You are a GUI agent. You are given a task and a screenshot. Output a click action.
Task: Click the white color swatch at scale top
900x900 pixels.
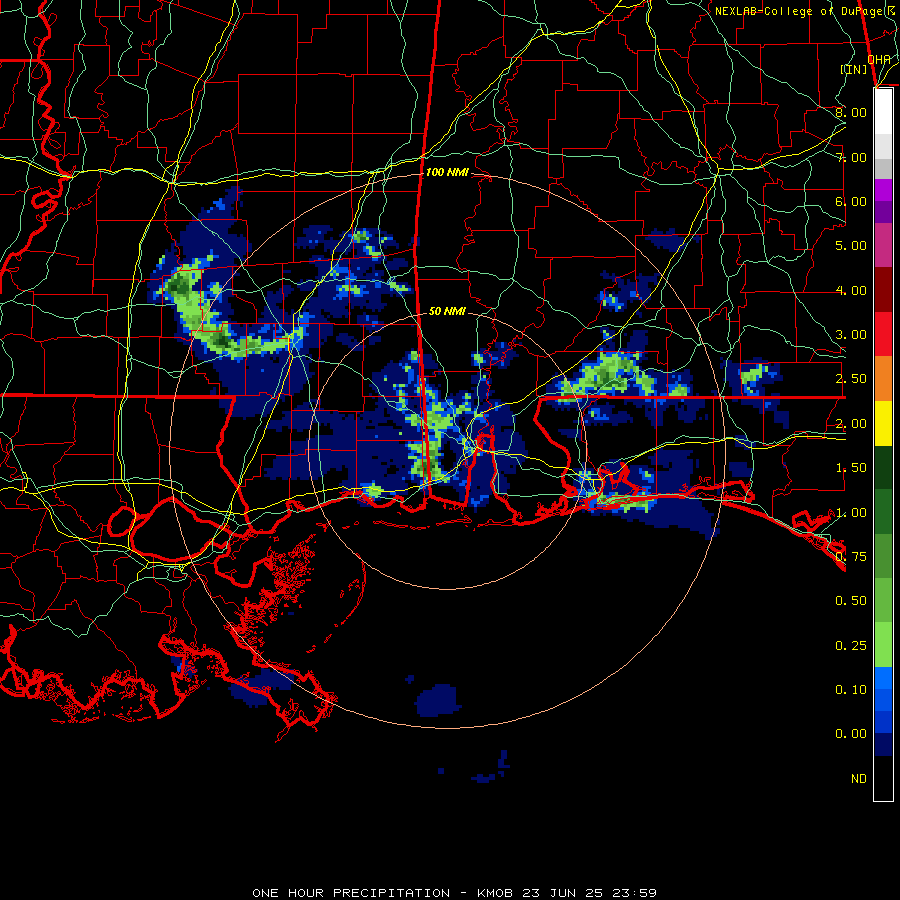(883, 112)
